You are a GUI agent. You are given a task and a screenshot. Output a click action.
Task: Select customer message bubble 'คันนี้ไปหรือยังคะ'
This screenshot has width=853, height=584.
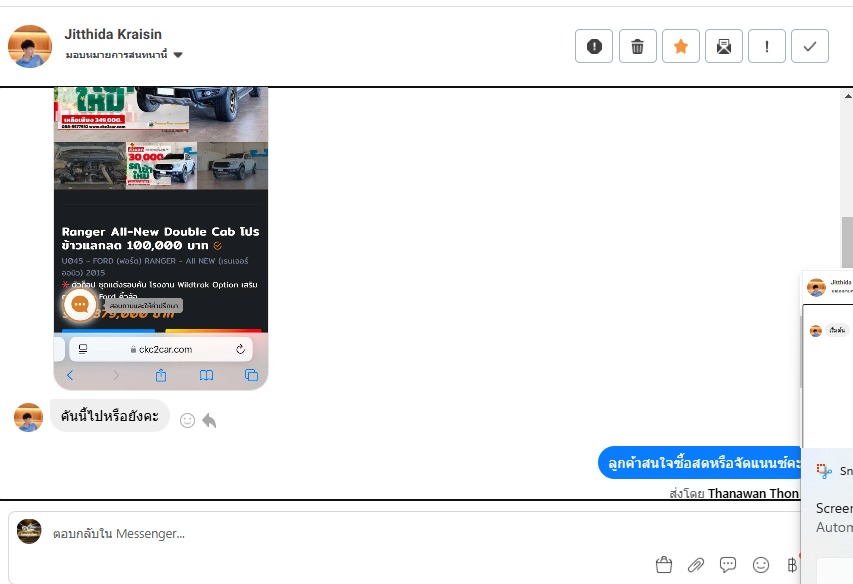(x=110, y=416)
